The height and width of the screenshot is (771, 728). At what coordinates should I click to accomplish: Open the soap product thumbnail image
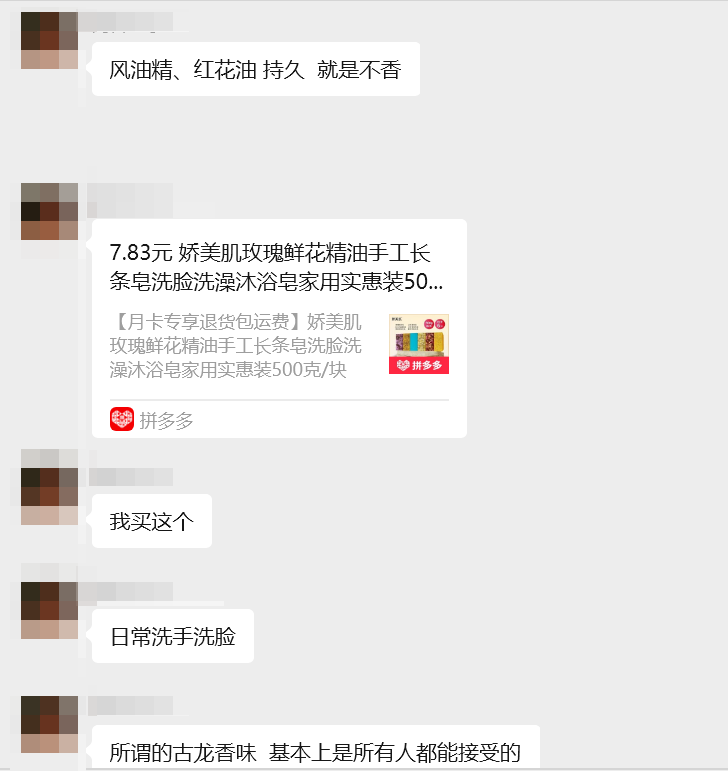coord(419,344)
